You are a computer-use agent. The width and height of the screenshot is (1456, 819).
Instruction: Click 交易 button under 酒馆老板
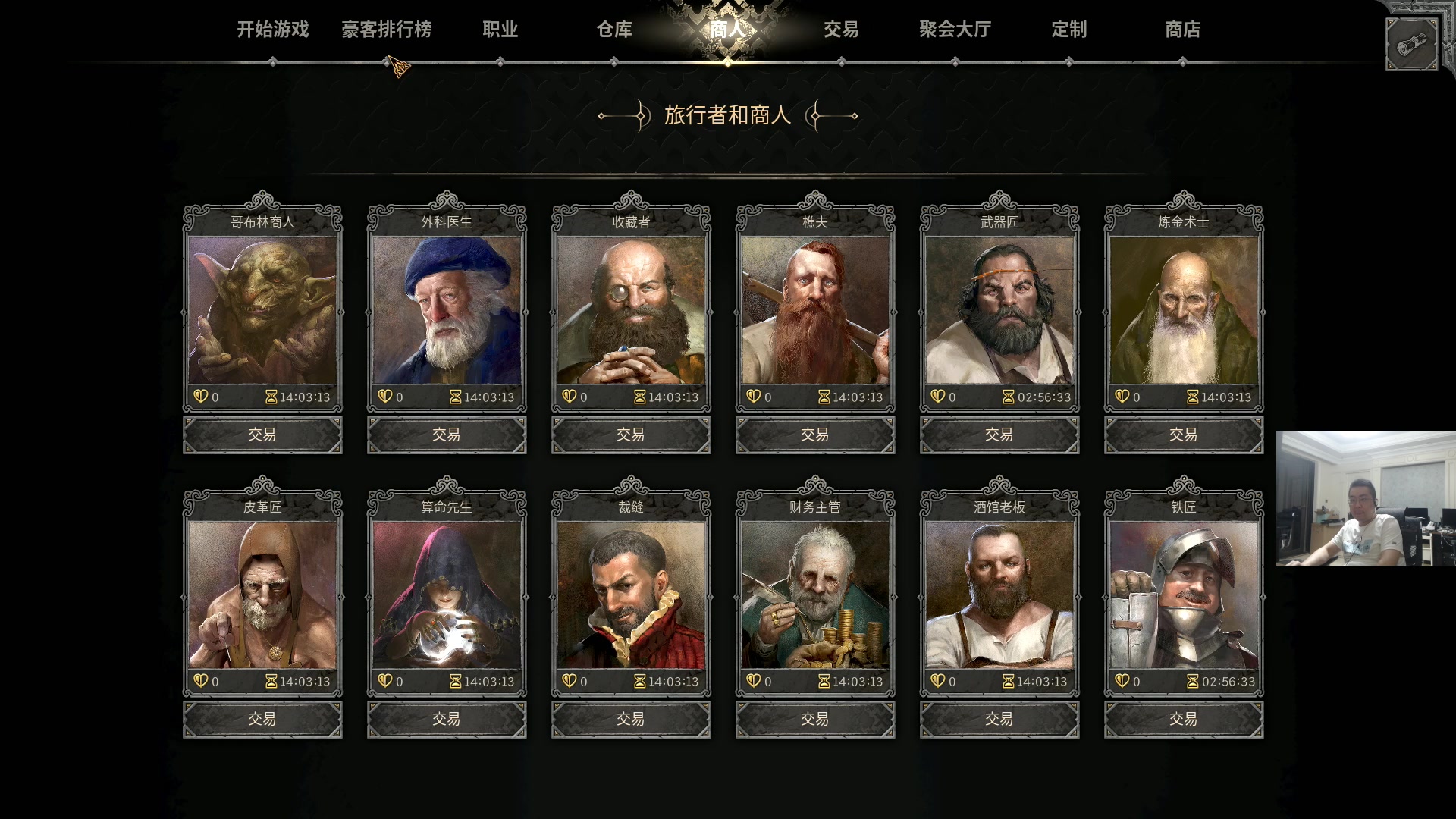999,719
